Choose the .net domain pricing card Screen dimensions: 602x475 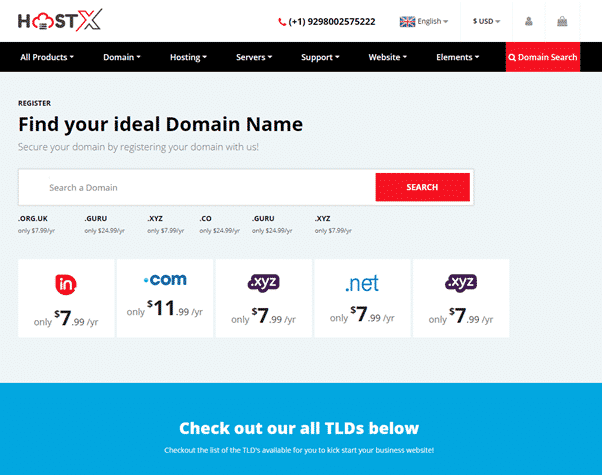click(x=361, y=298)
